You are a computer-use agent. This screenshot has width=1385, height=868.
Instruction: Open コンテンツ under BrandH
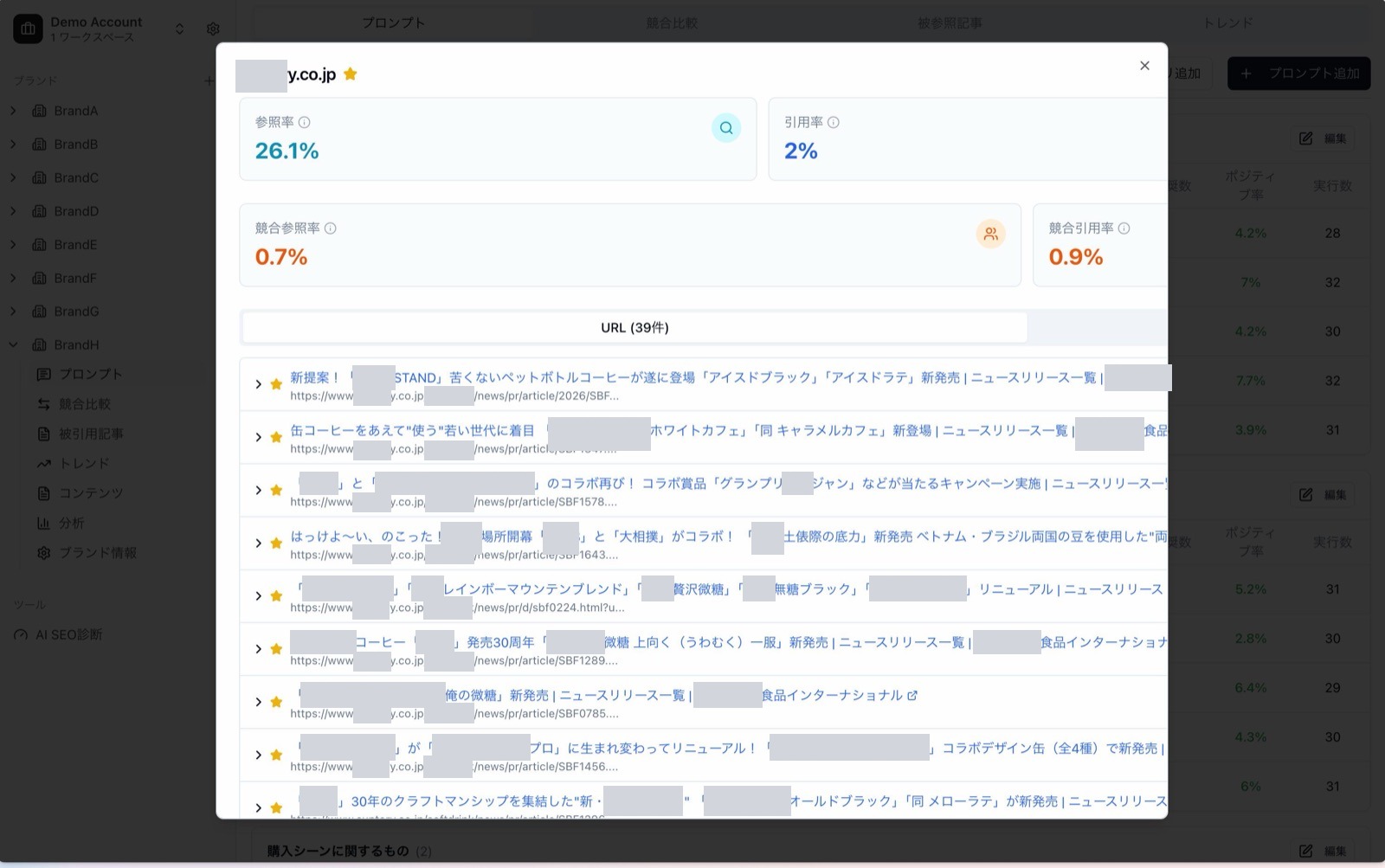90,493
